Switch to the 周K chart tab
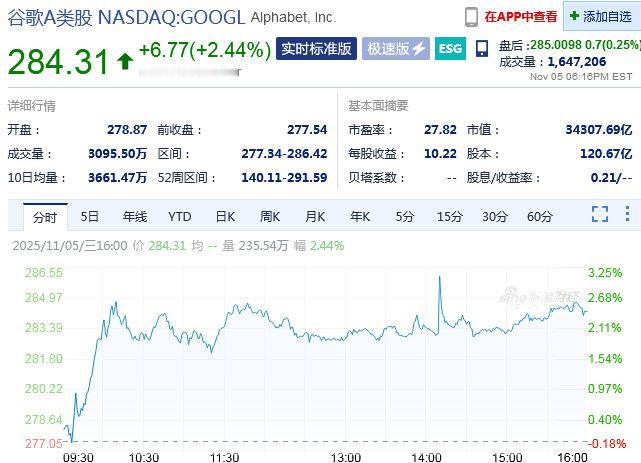Viewport: 641px width, 463px height. 270,216
